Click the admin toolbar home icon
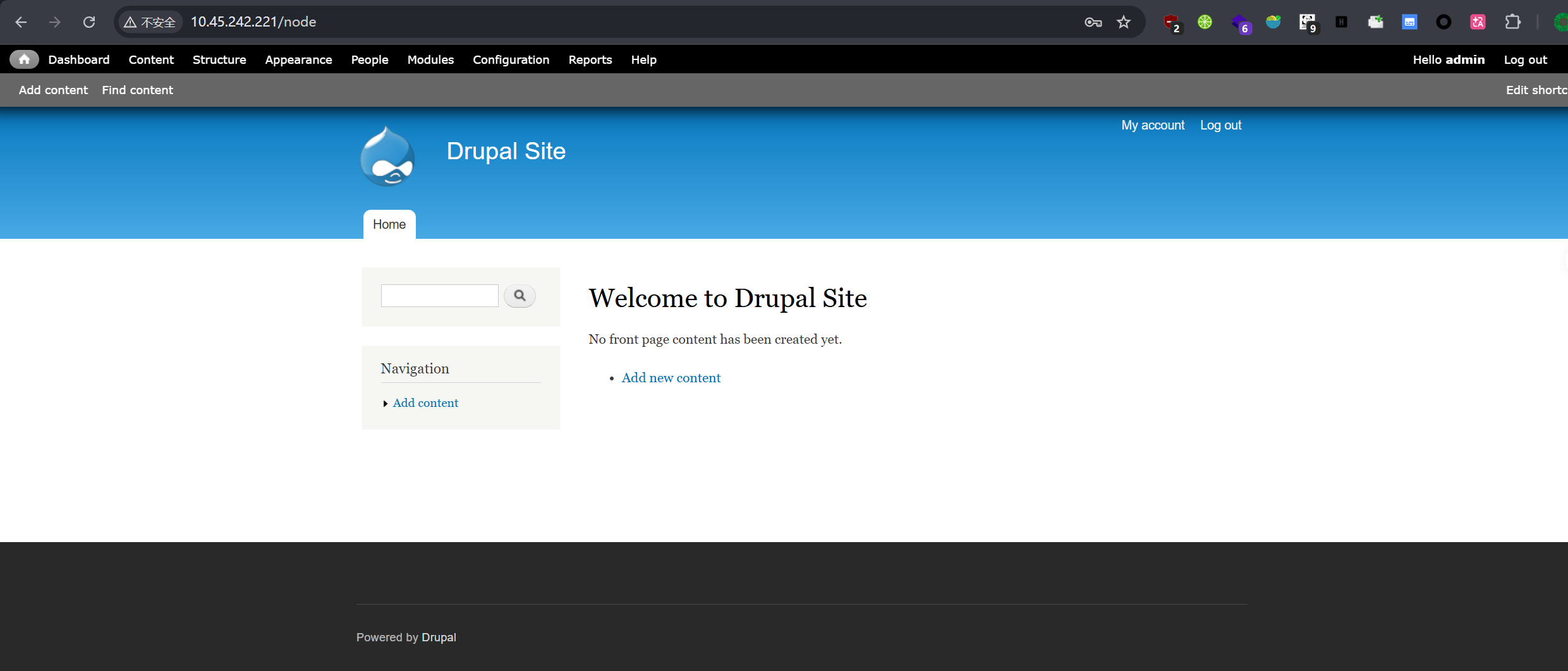The height and width of the screenshot is (671, 1568). pos(24,59)
